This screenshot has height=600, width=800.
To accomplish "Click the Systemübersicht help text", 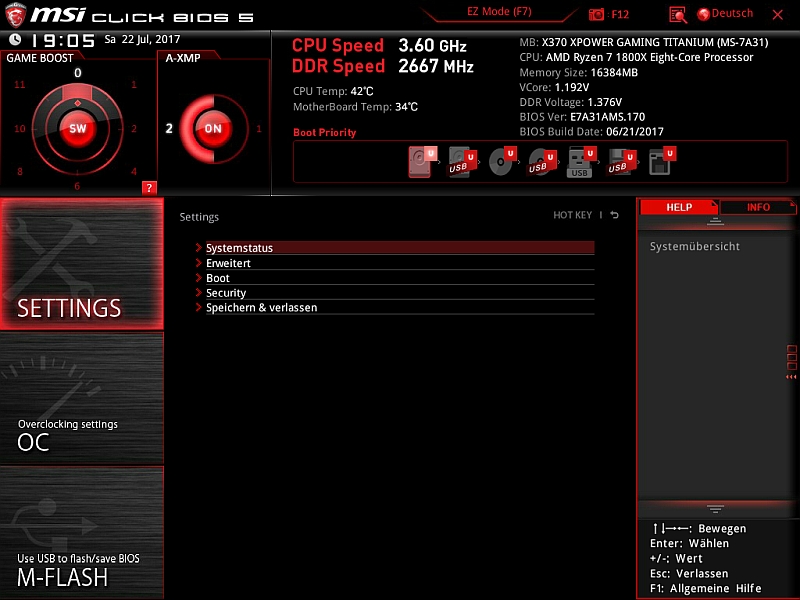I will tap(694, 246).
